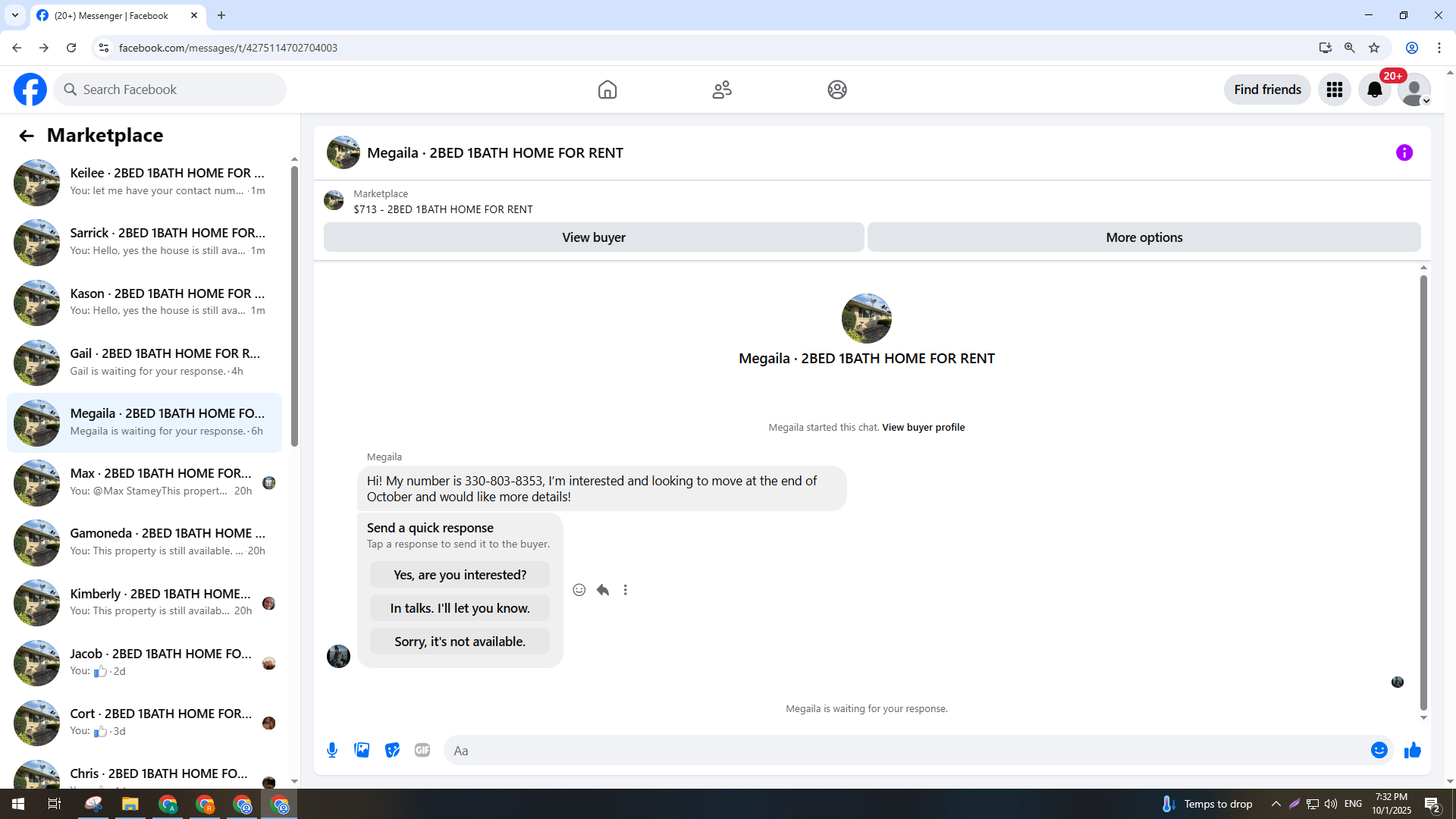Open the Facebook menu grid icon

click(1335, 89)
